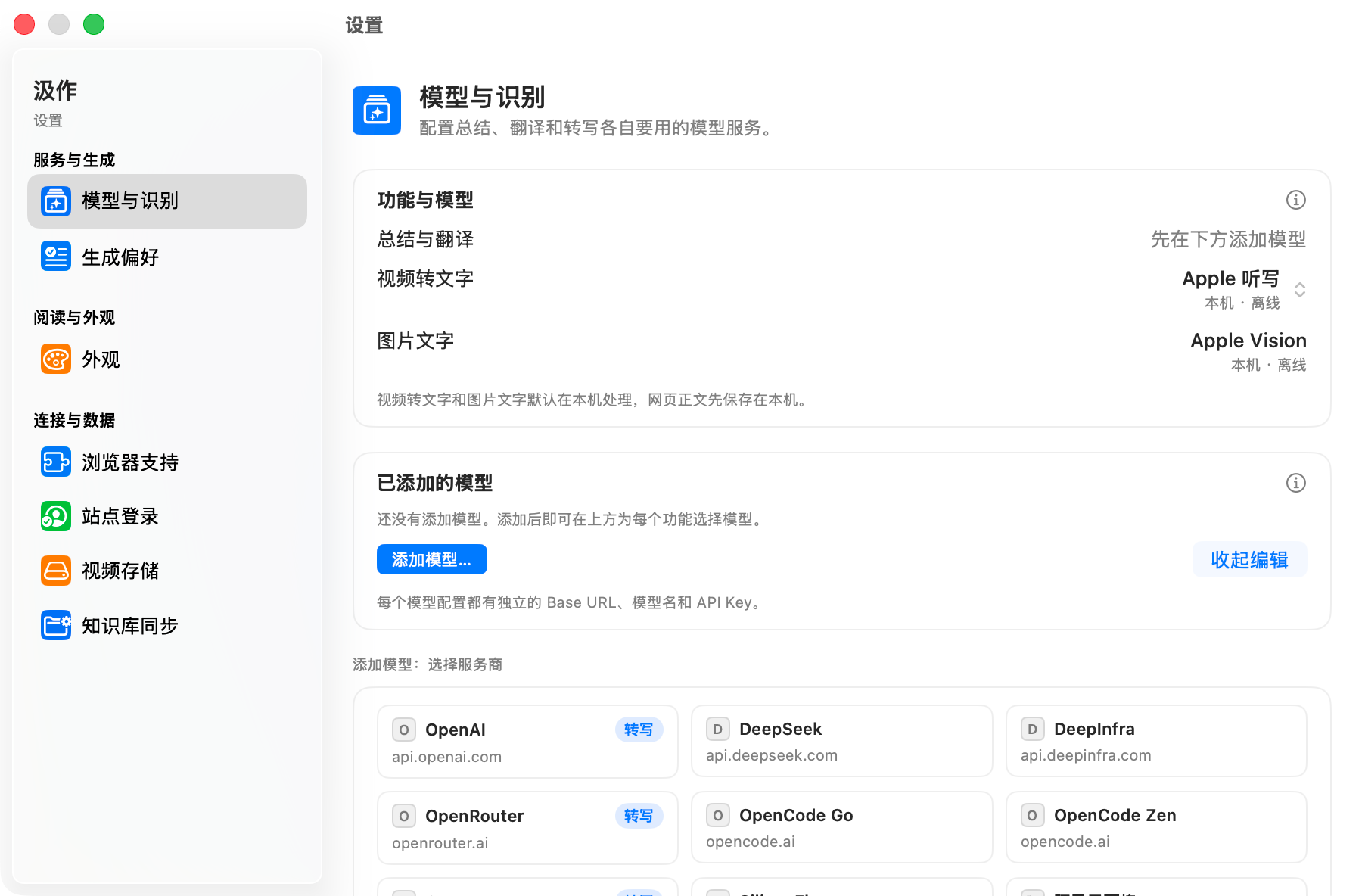Click the 浏览器支持 sidebar icon
This screenshot has height=896, width=1362.
56,462
